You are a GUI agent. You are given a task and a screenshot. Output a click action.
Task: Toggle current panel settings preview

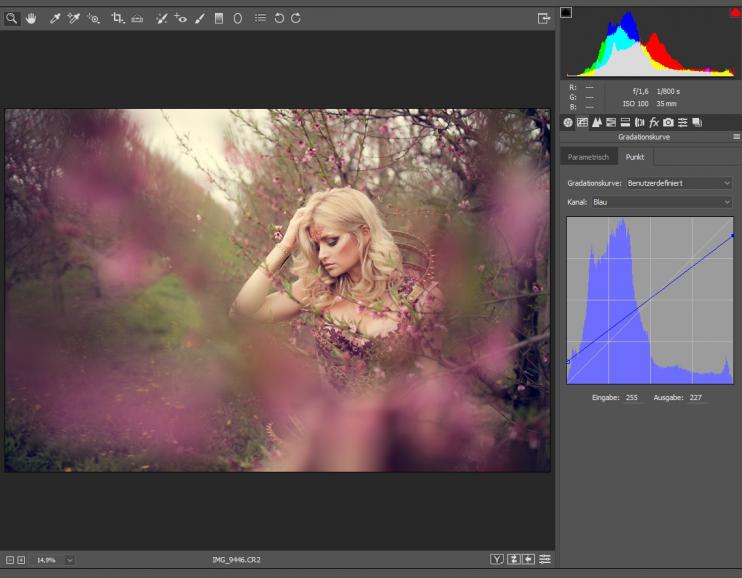[545, 560]
